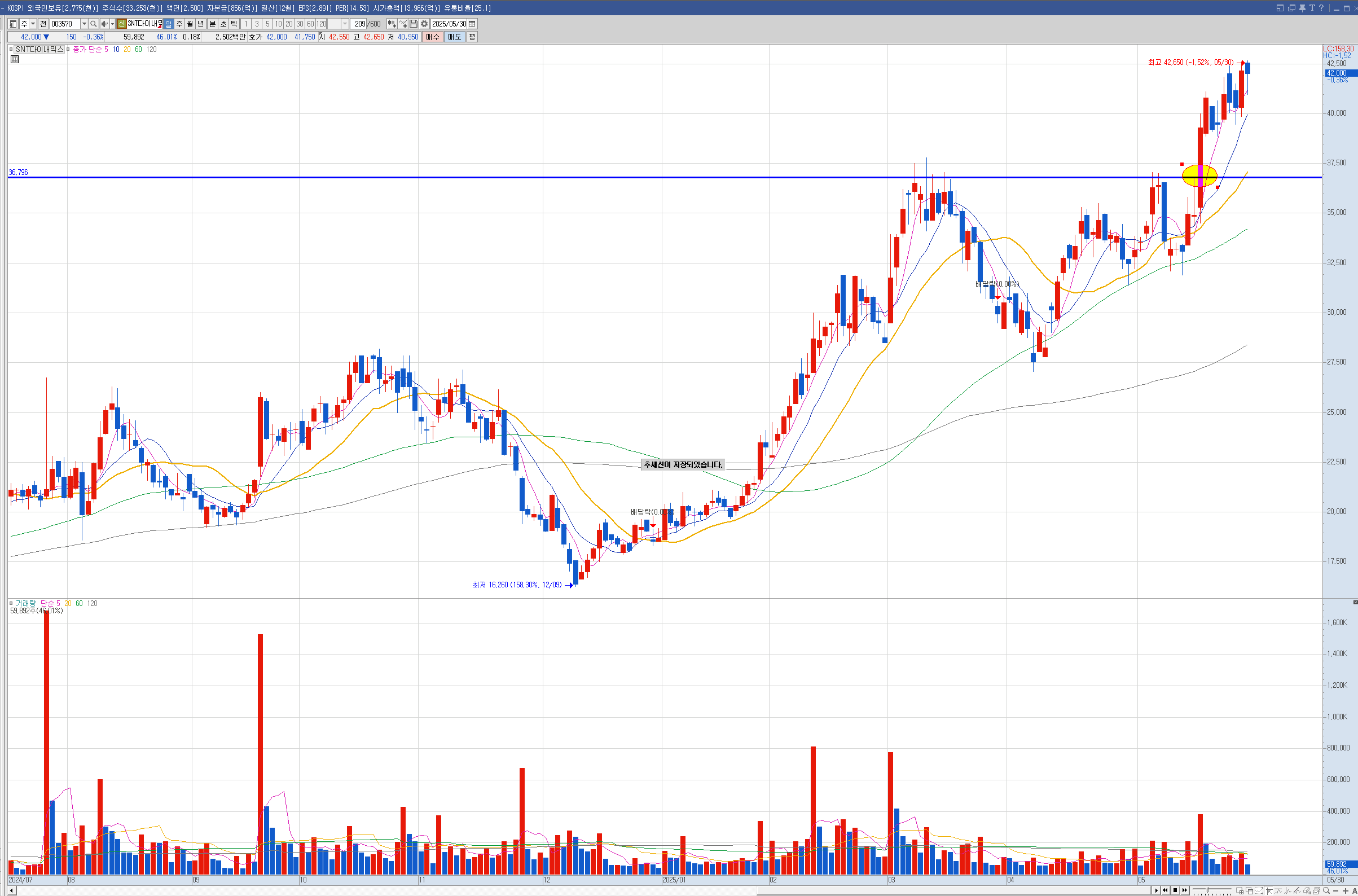1358x896 pixels.
Task: Toggle the daily (일) chart period
Action: 169,24
